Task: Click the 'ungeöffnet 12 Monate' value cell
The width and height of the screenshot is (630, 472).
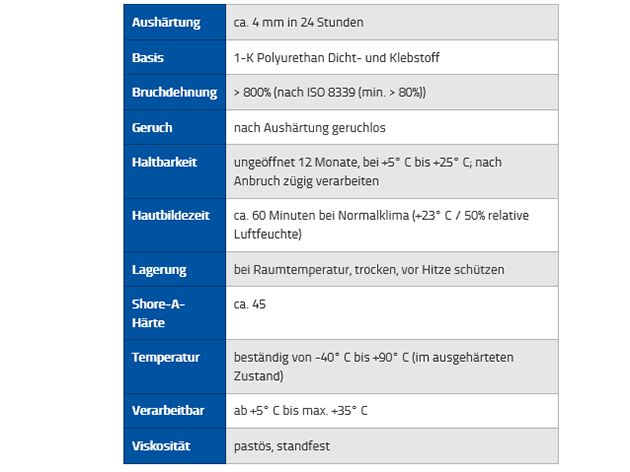Action: (392, 172)
